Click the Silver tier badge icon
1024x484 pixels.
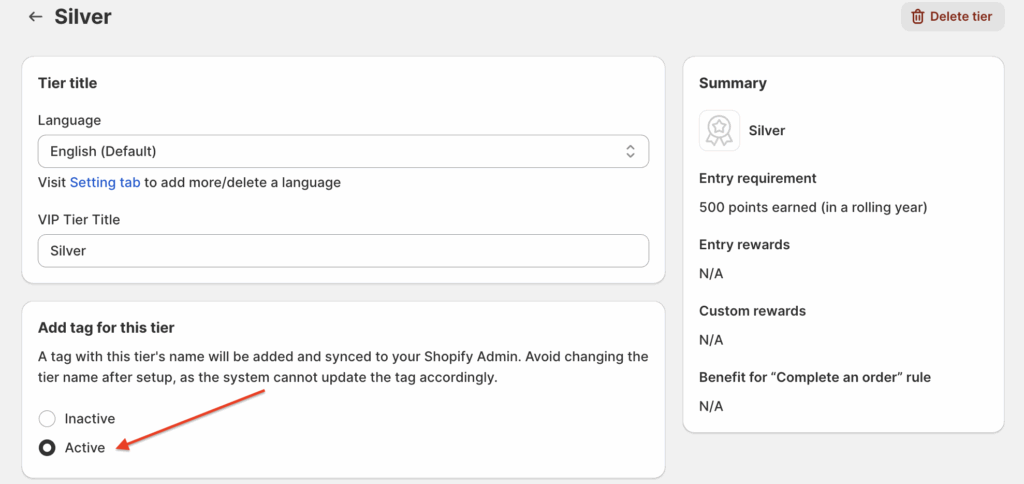pyautogui.click(x=719, y=131)
